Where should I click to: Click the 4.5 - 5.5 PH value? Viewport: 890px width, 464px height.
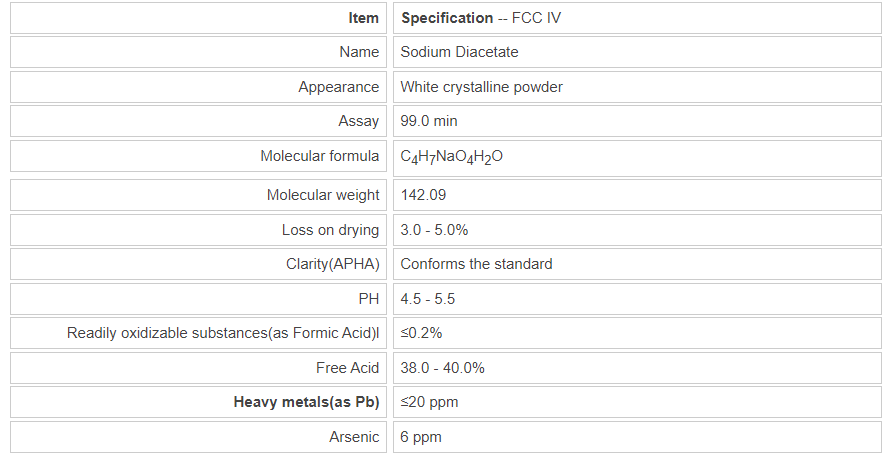(428, 299)
